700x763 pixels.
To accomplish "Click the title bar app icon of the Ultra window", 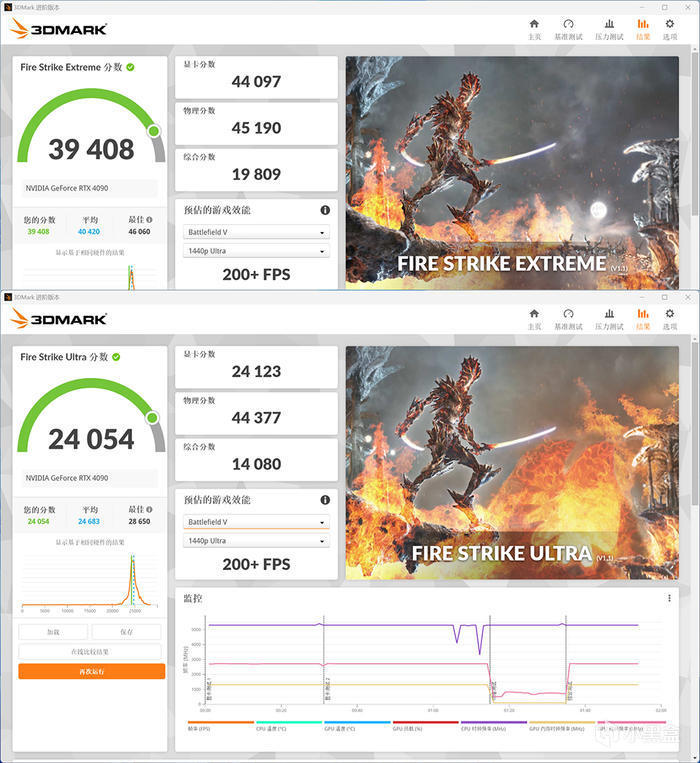I will [x=8, y=297].
